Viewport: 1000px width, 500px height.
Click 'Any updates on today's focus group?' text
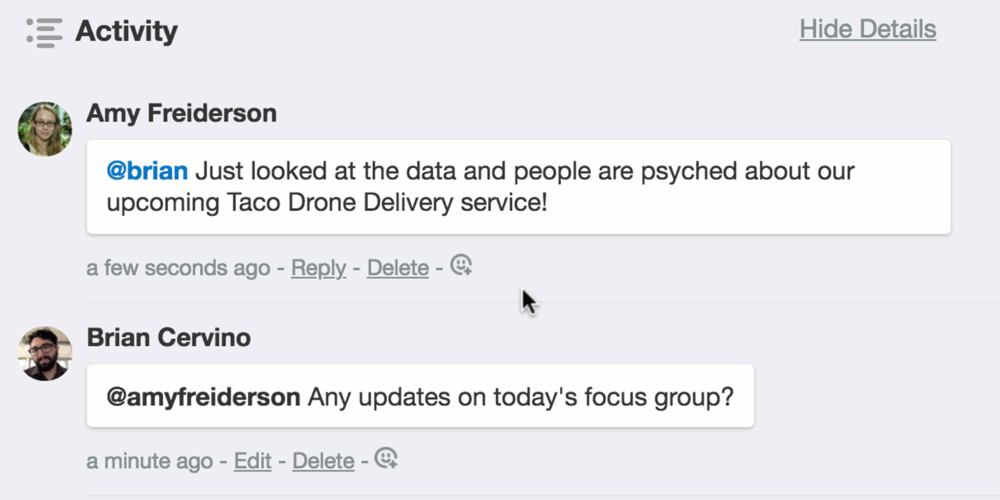tap(520, 397)
